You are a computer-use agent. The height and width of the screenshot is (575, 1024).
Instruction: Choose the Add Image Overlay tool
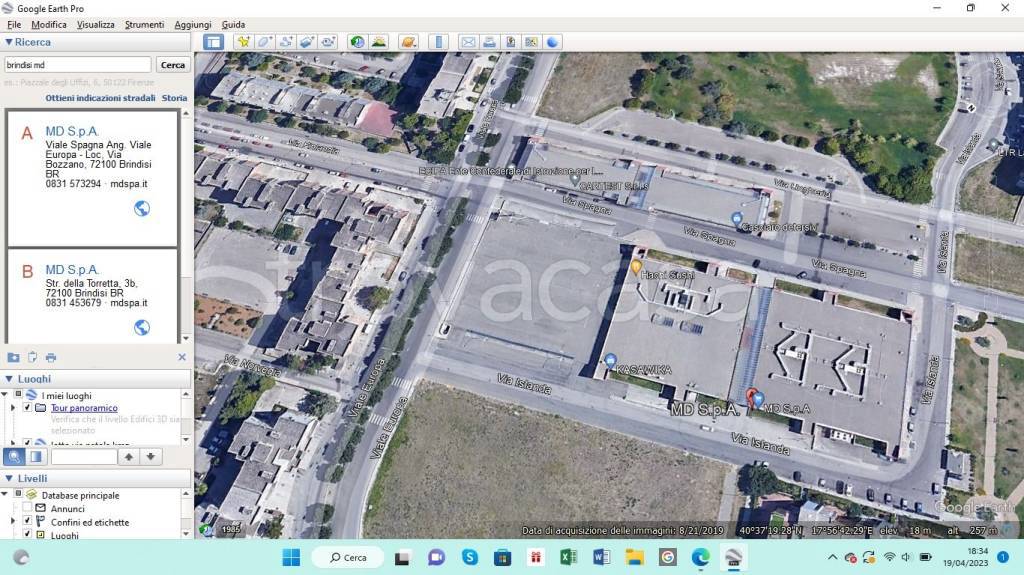pos(306,42)
